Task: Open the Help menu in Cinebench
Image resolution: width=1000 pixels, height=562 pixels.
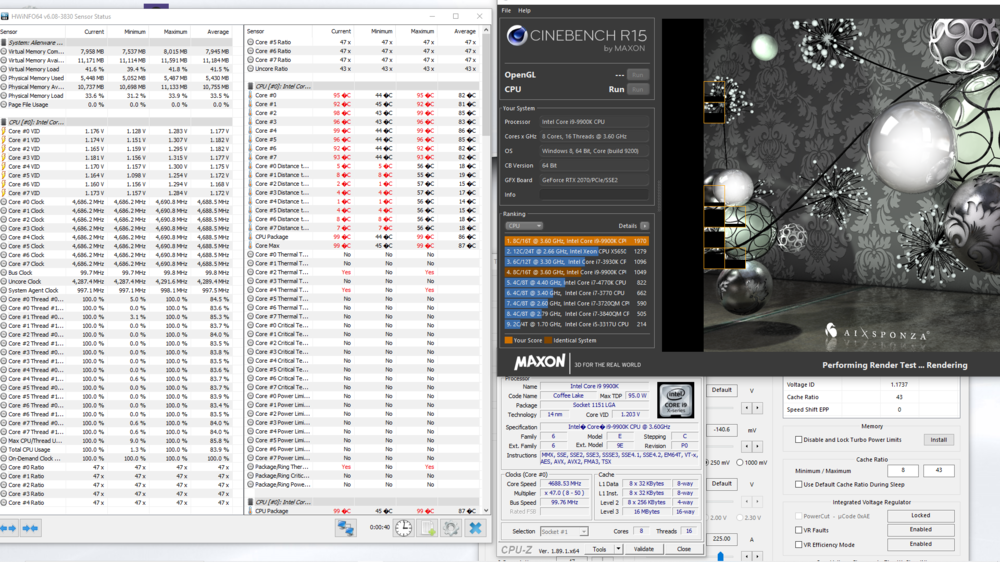Action: tap(524, 10)
